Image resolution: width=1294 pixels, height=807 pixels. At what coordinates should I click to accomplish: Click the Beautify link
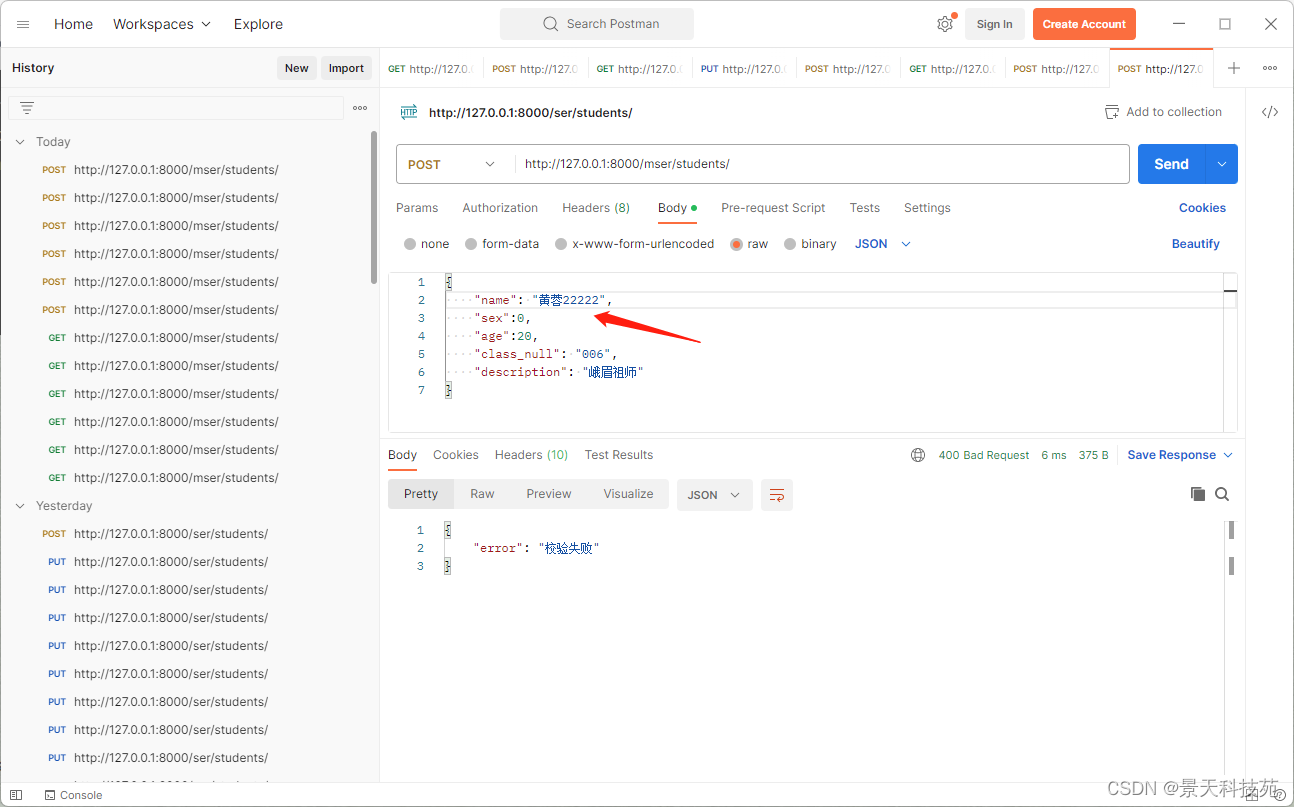pos(1196,244)
